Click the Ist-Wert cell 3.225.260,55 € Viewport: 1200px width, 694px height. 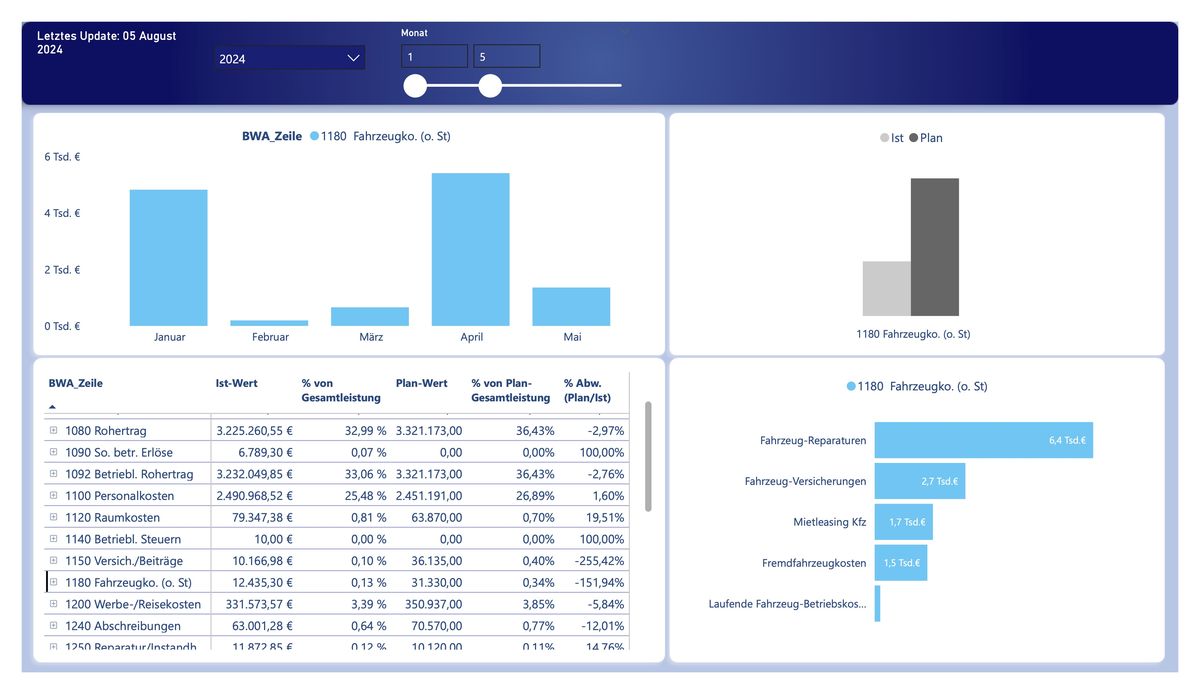(254, 431)
